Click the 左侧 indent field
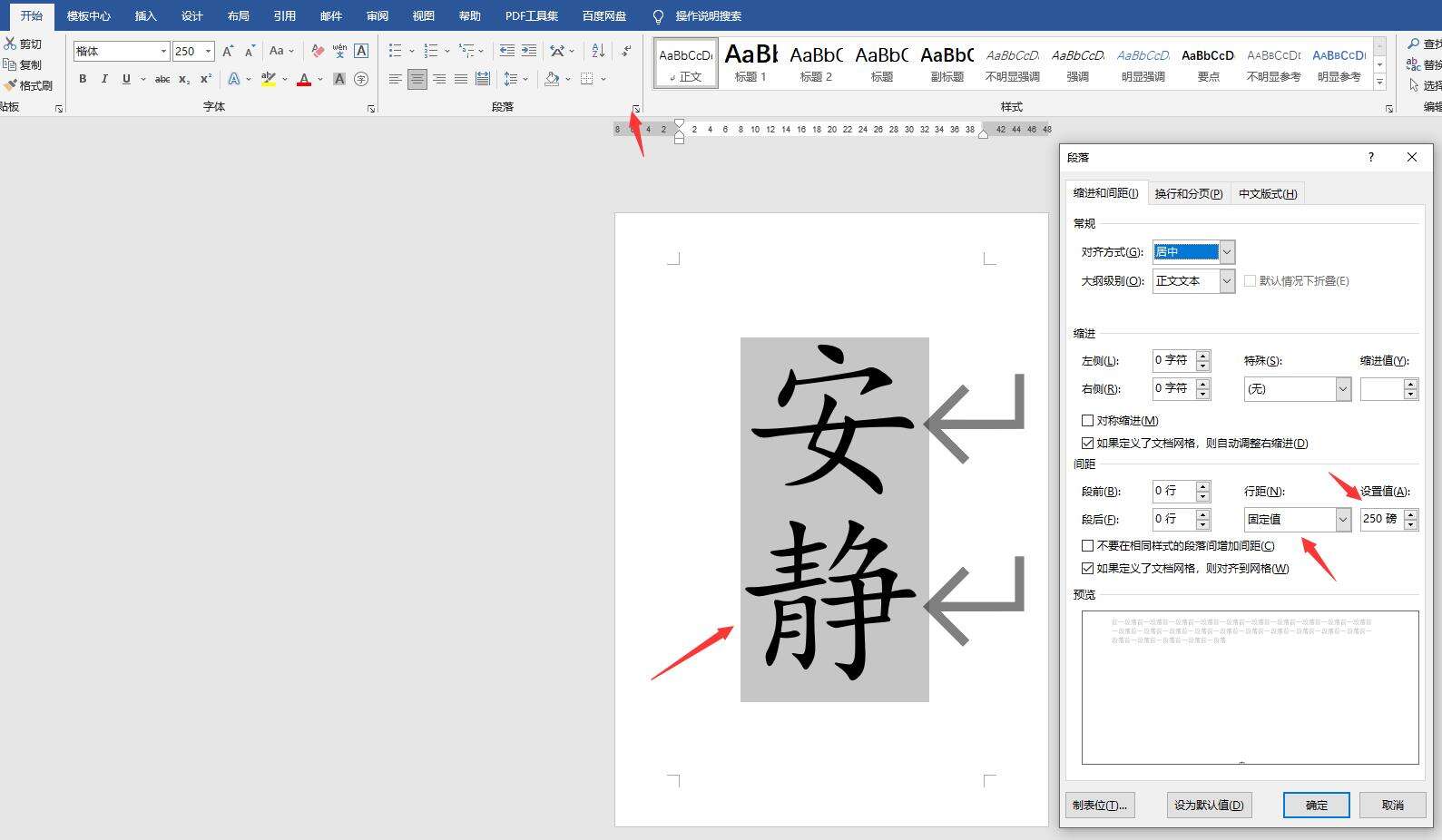 click(1174, 361)
